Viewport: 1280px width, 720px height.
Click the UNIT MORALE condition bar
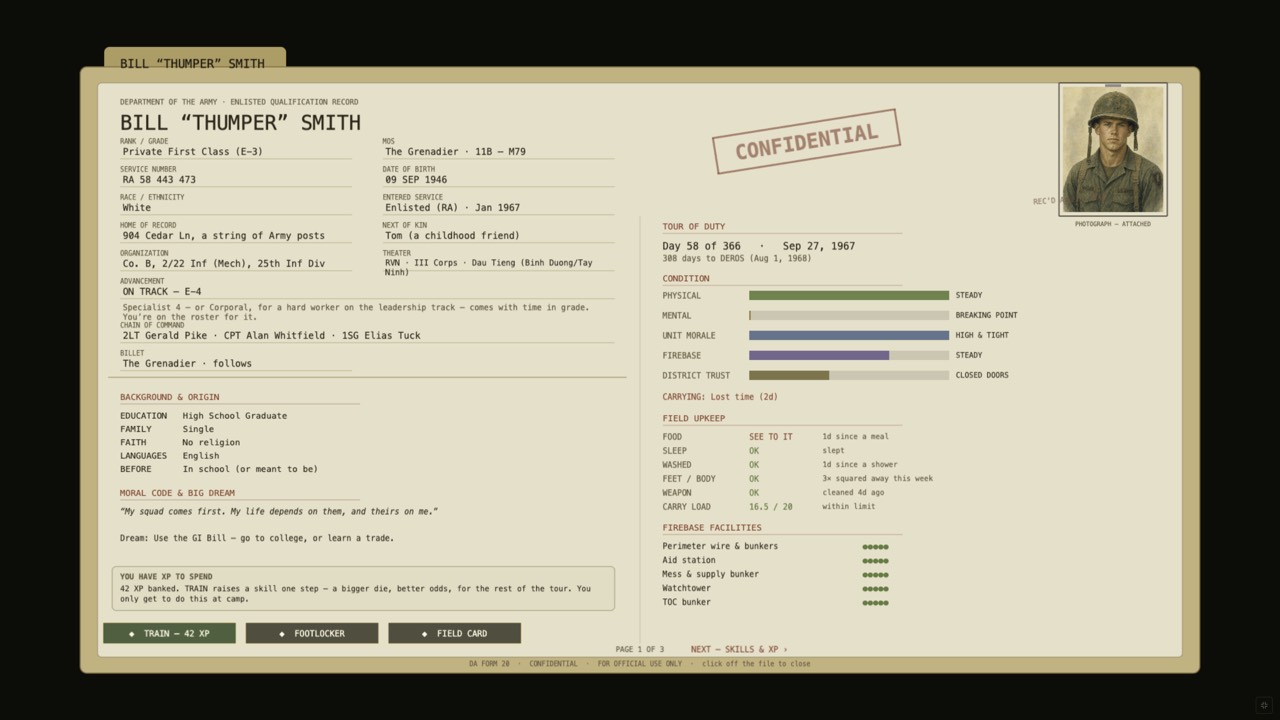(849, 335)
